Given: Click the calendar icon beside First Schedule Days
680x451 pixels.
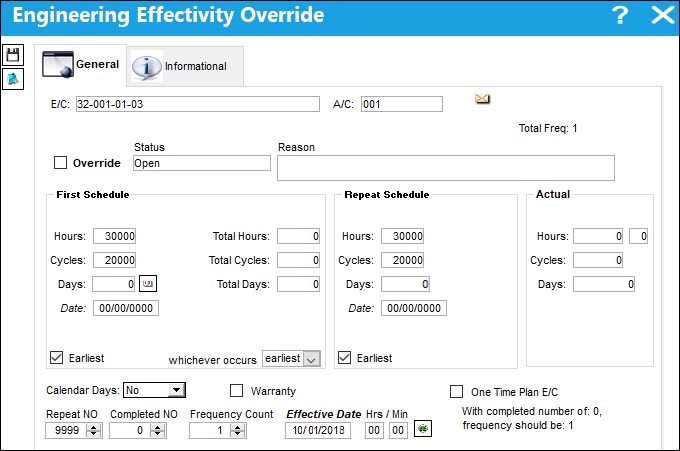Looking at the screenshot, I should click(148, 284).
